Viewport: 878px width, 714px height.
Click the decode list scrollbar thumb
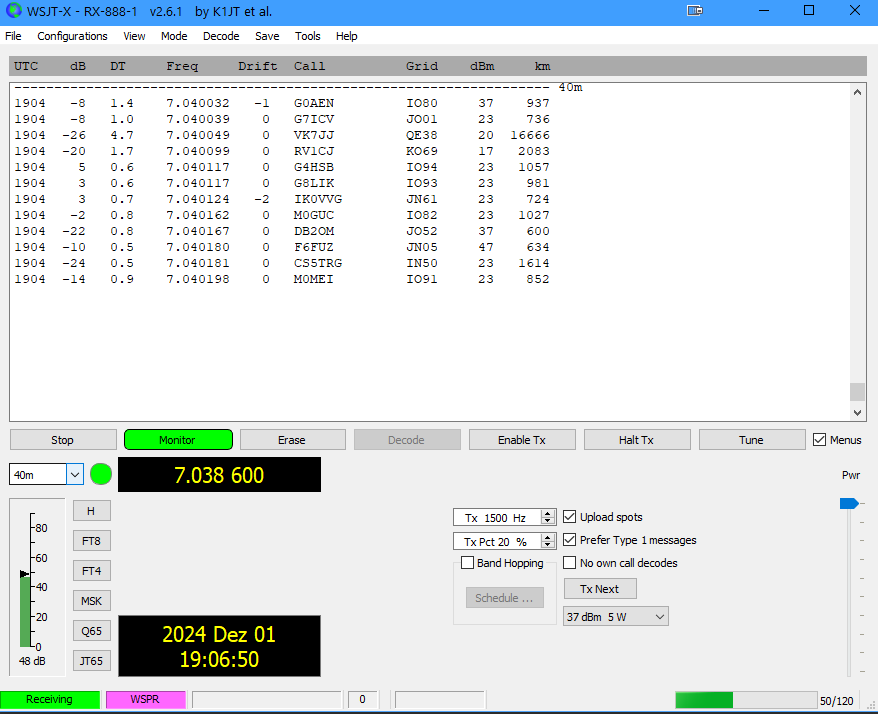857,392
